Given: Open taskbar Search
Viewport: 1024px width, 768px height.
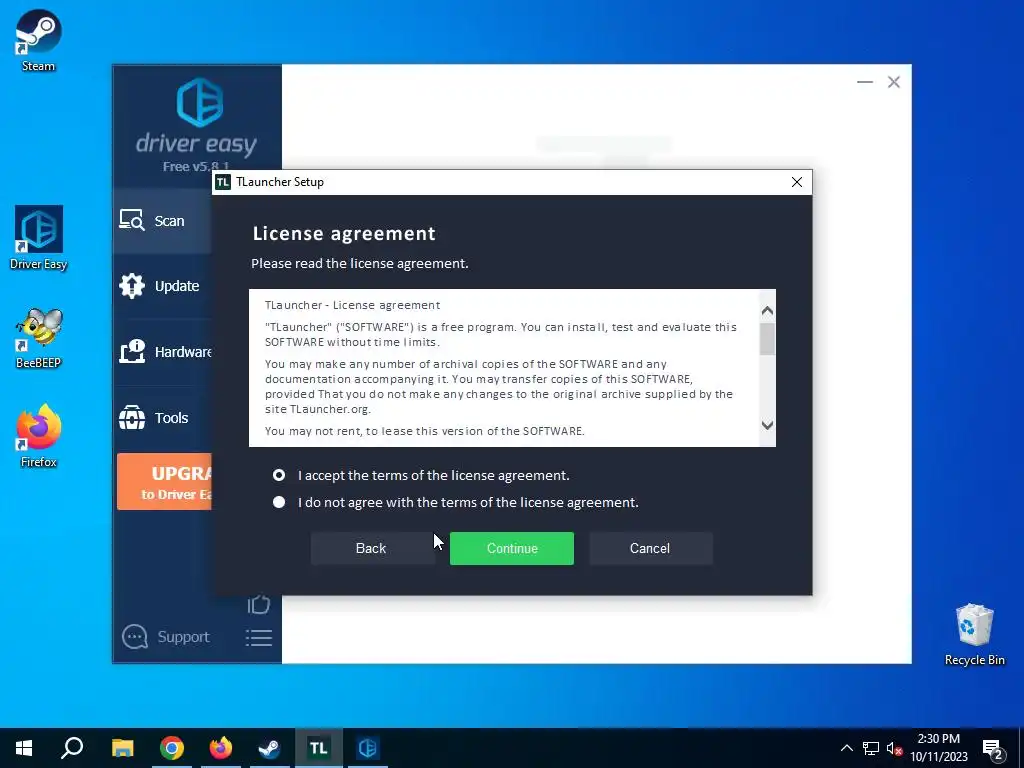Looking at the screenshot, I should pos(72,748).
